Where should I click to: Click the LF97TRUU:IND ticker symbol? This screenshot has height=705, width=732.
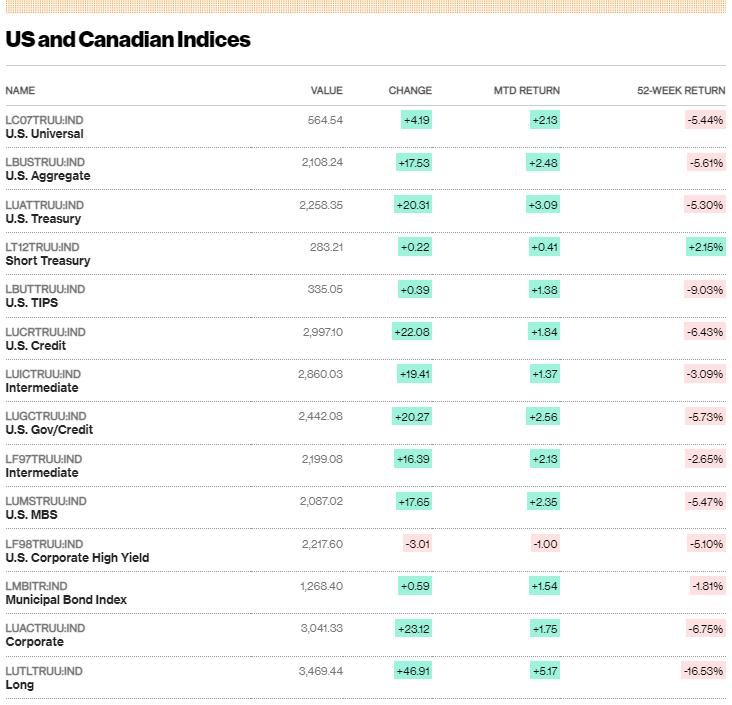pyautogui.click(x=44, y=459)
